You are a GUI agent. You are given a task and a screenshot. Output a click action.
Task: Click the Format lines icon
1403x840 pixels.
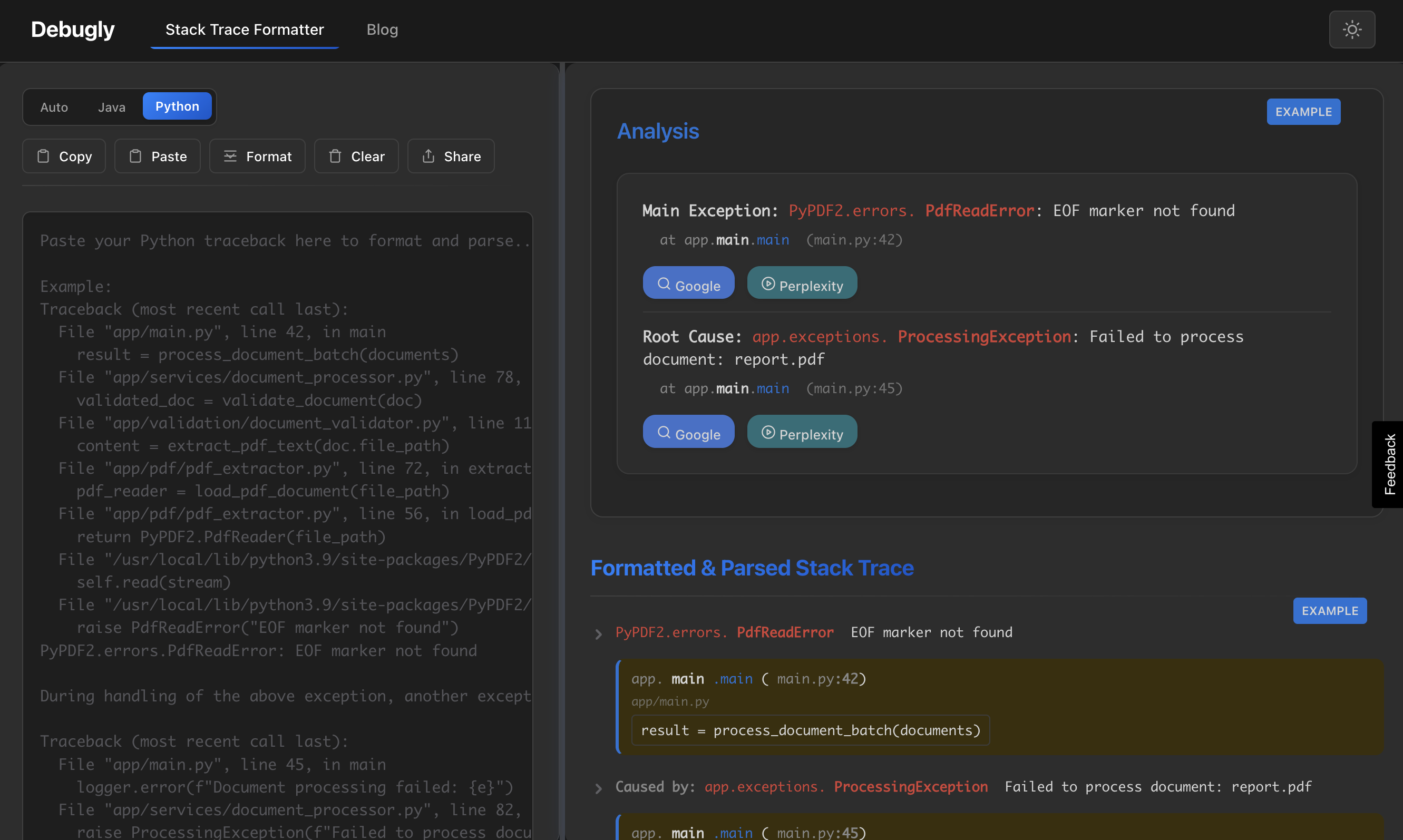(230, 156)
